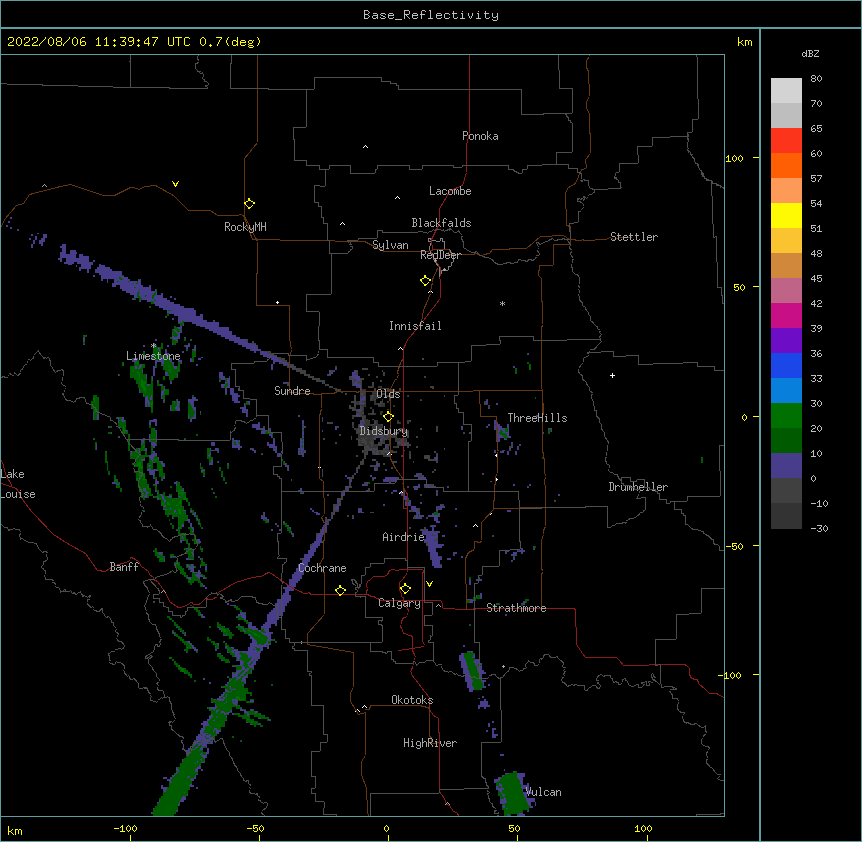Click the Olds label

tap(388, 394)
